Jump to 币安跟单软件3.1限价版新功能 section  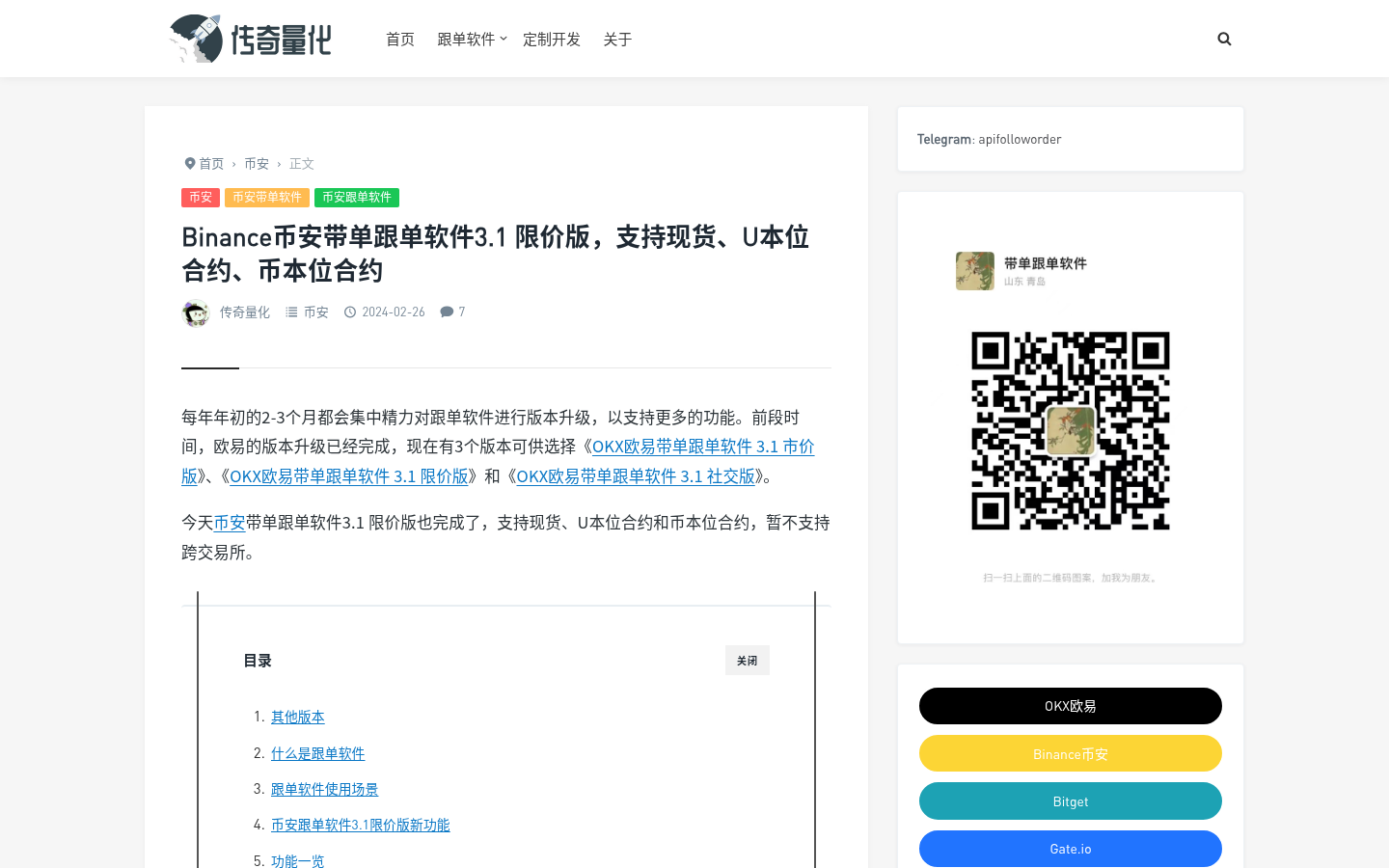361,825
